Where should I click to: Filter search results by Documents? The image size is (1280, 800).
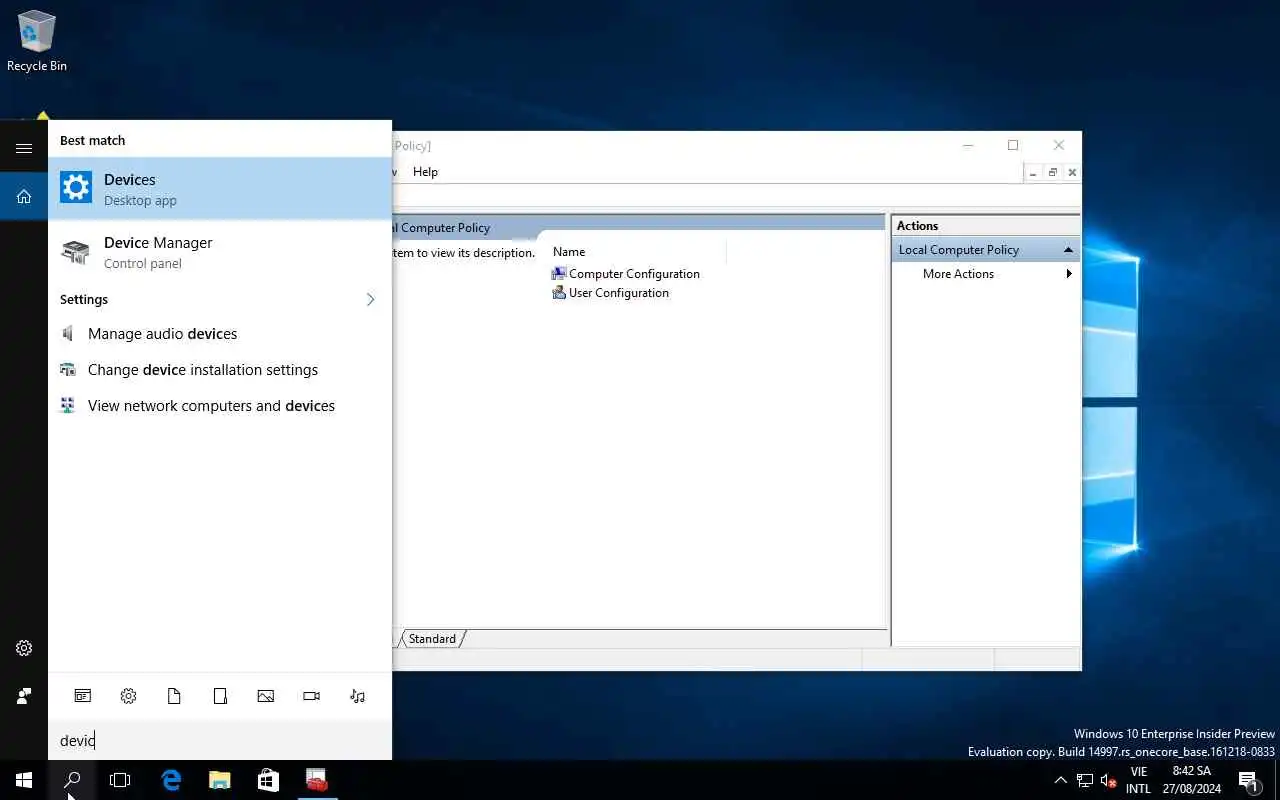coord(174,696)
